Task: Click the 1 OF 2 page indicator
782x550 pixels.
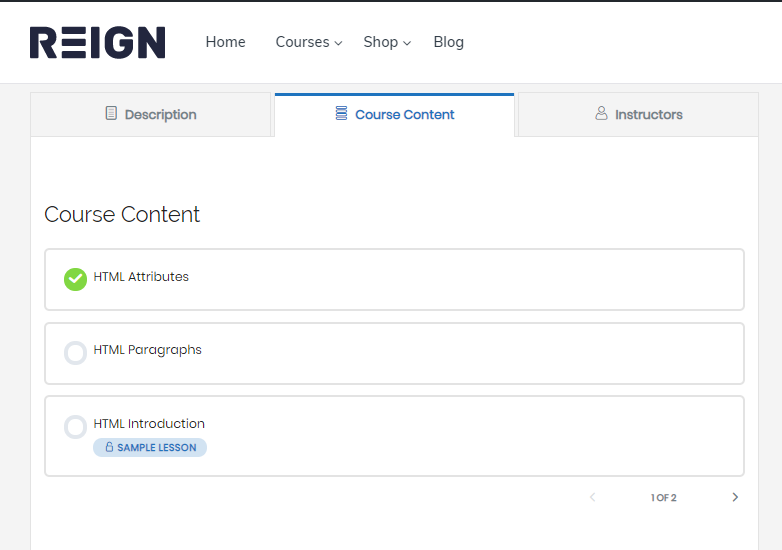Action: click(663, 498)
